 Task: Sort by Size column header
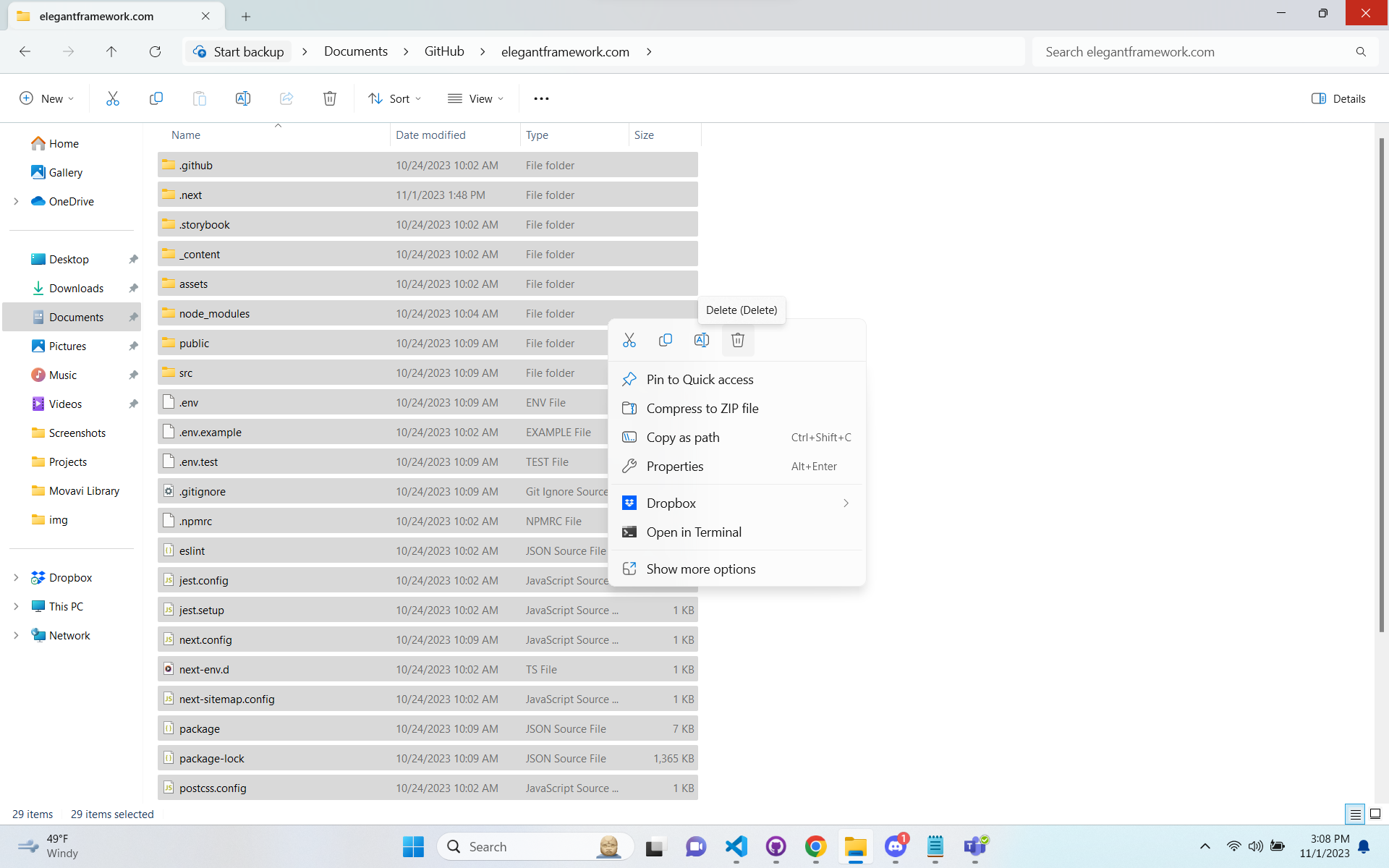665,135
